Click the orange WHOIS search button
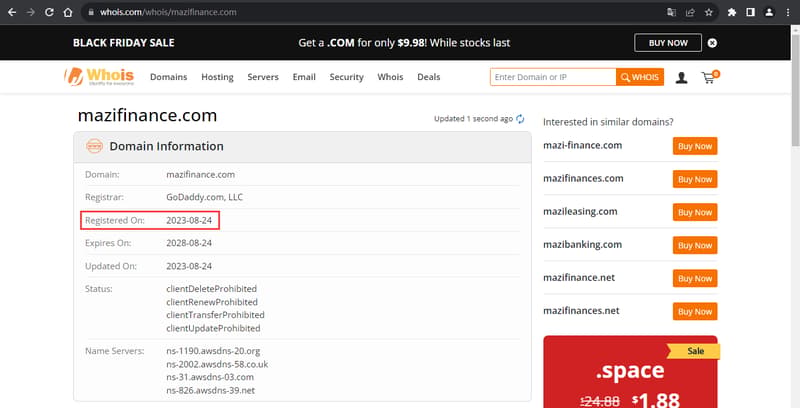This screenshot has width=800, height=408. [640, 77]
